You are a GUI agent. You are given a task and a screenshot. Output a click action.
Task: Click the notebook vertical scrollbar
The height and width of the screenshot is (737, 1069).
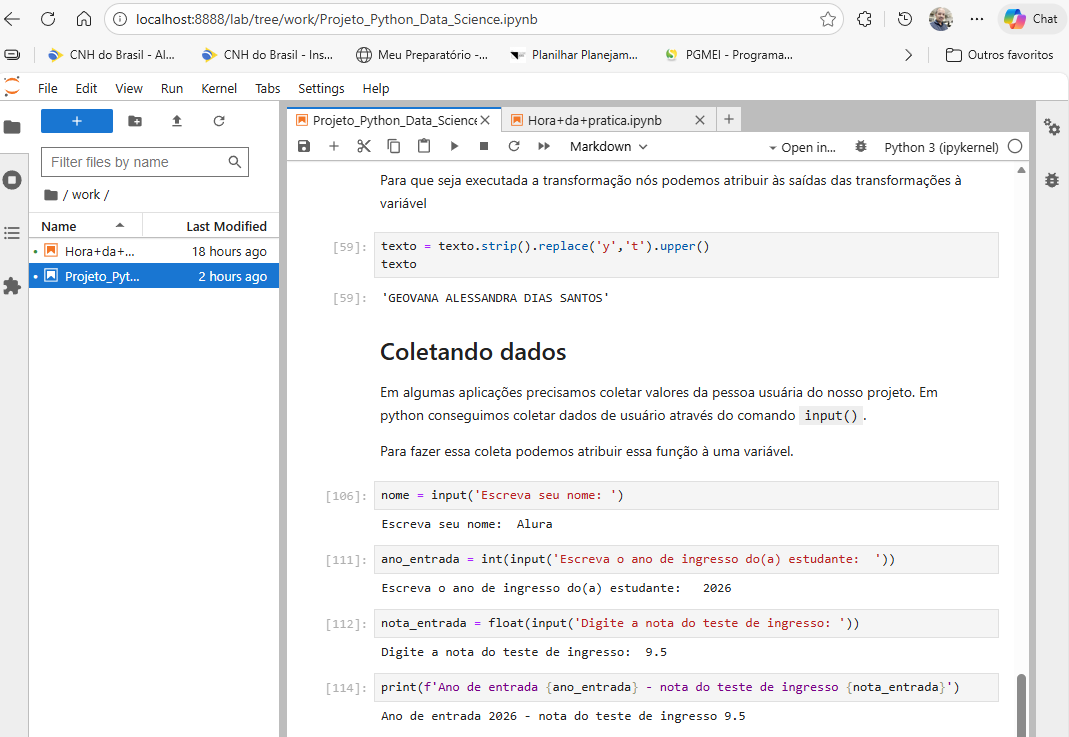pos(1021,703)
